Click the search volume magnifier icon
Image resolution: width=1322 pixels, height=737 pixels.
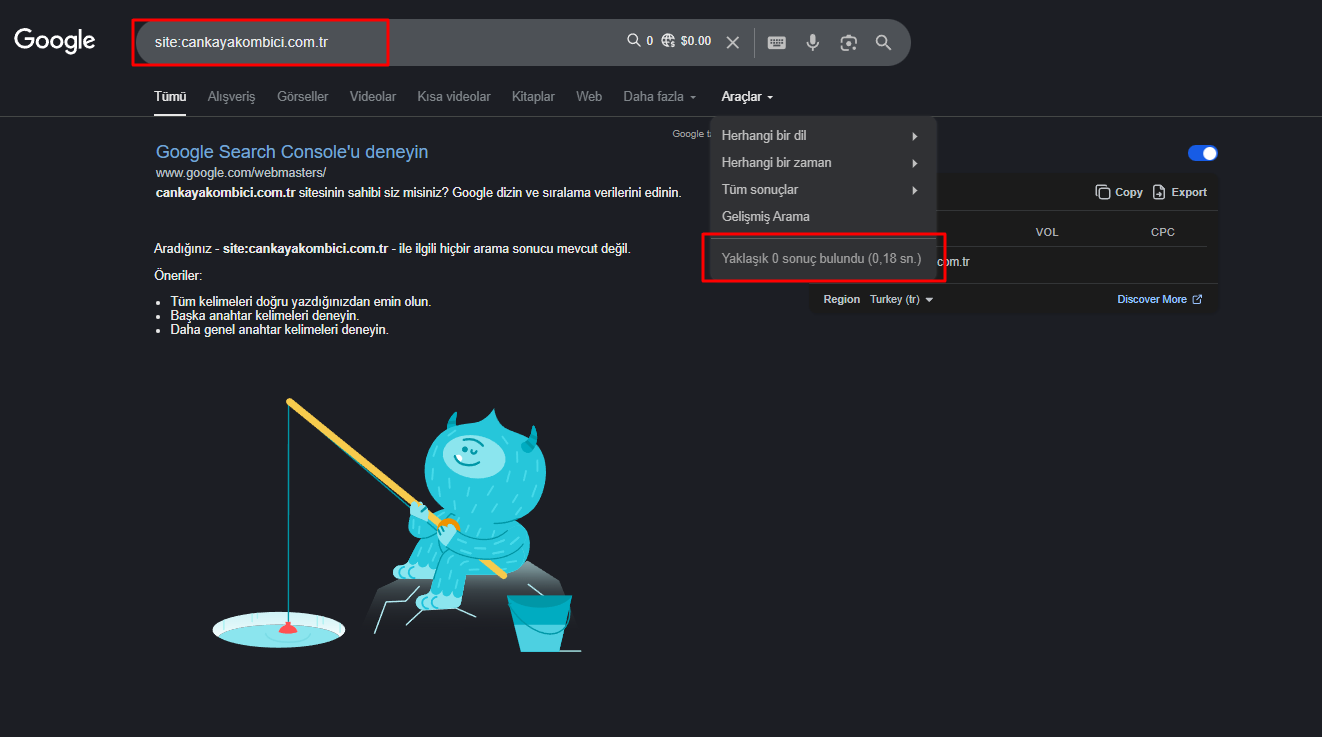coord(633,40)
